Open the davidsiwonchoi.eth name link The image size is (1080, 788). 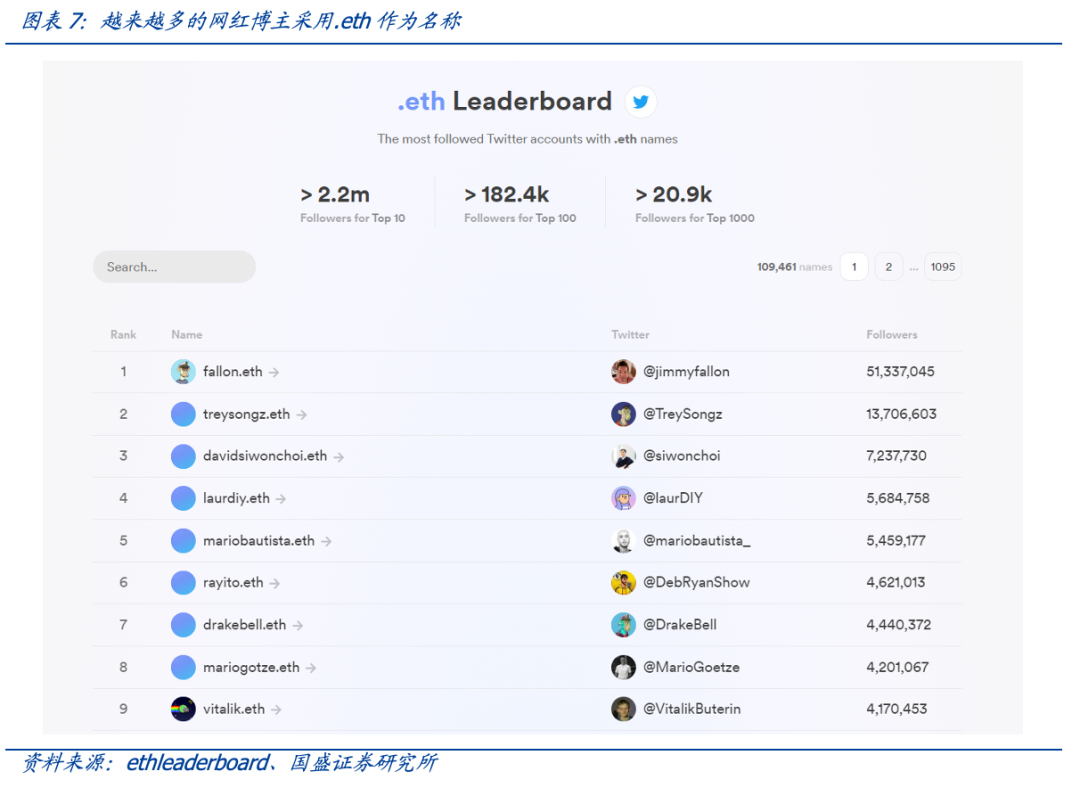coord(265,456)
